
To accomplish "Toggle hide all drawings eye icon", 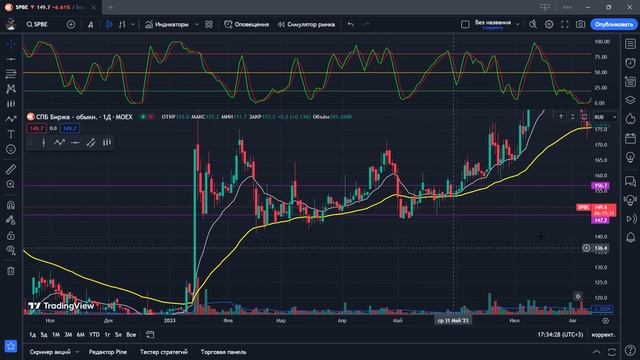I will click(11, 250).
